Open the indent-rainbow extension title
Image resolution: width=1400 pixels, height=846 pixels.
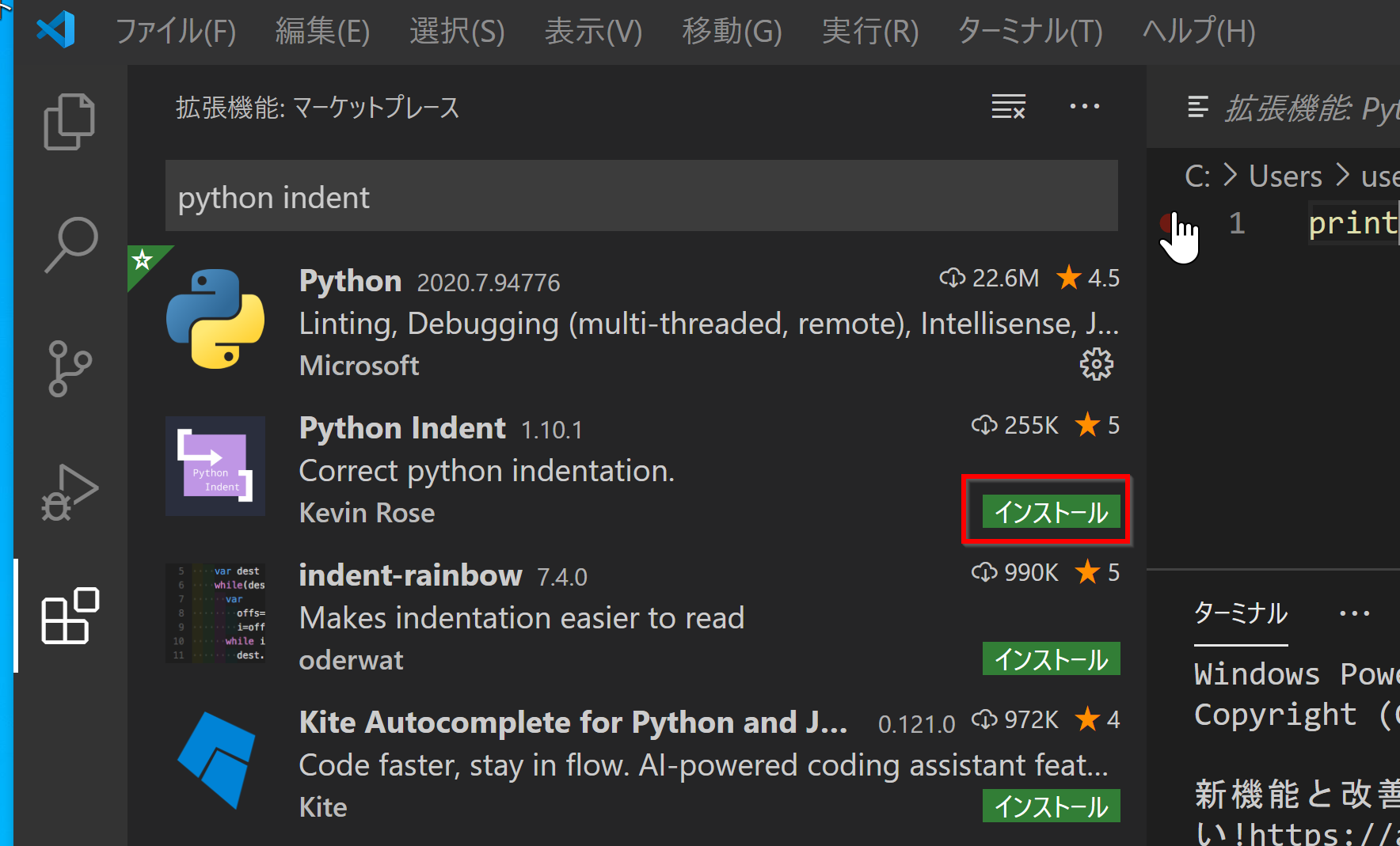(x=410, y=575)
